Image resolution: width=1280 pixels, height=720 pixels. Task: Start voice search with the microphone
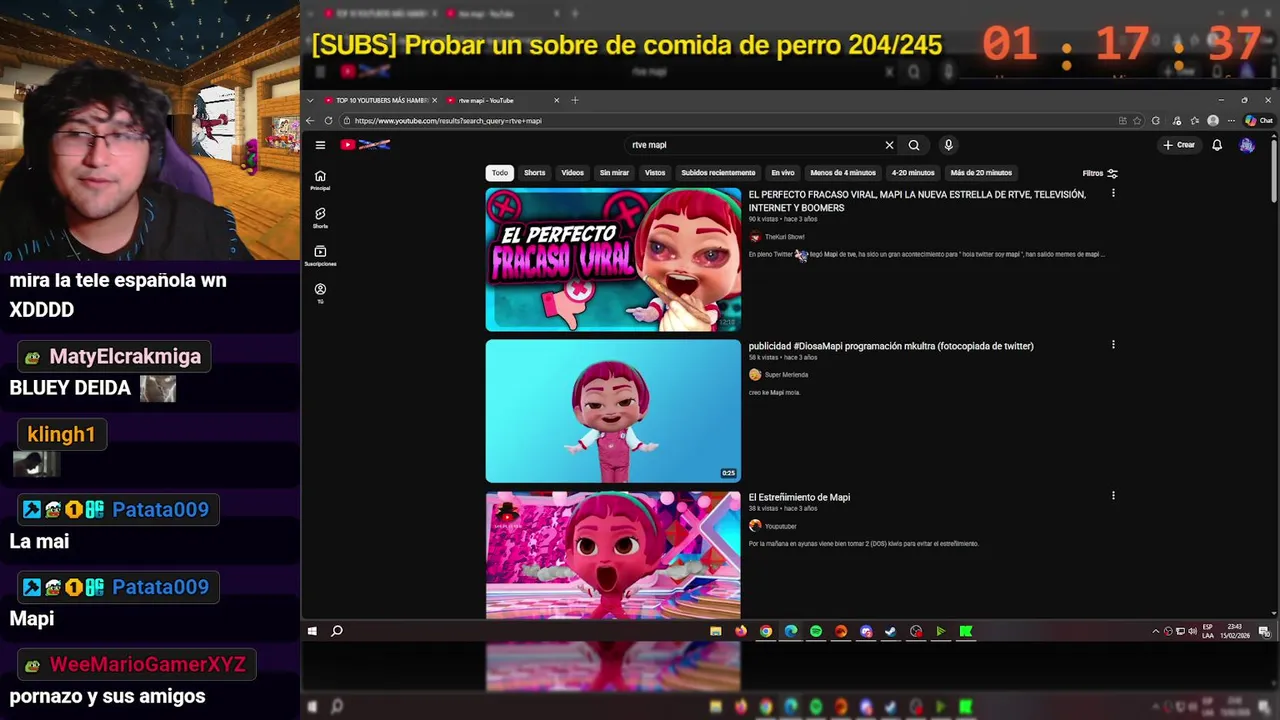click(948, 145)
